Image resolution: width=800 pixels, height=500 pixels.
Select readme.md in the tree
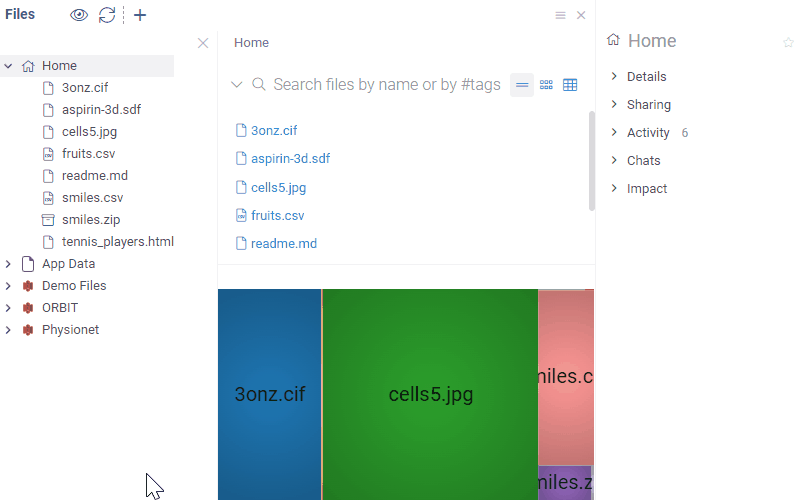point(95,176)
